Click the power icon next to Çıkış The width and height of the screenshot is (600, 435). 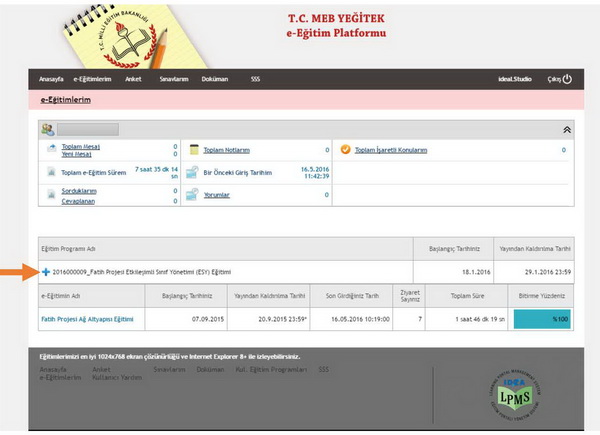coord(567,79)
